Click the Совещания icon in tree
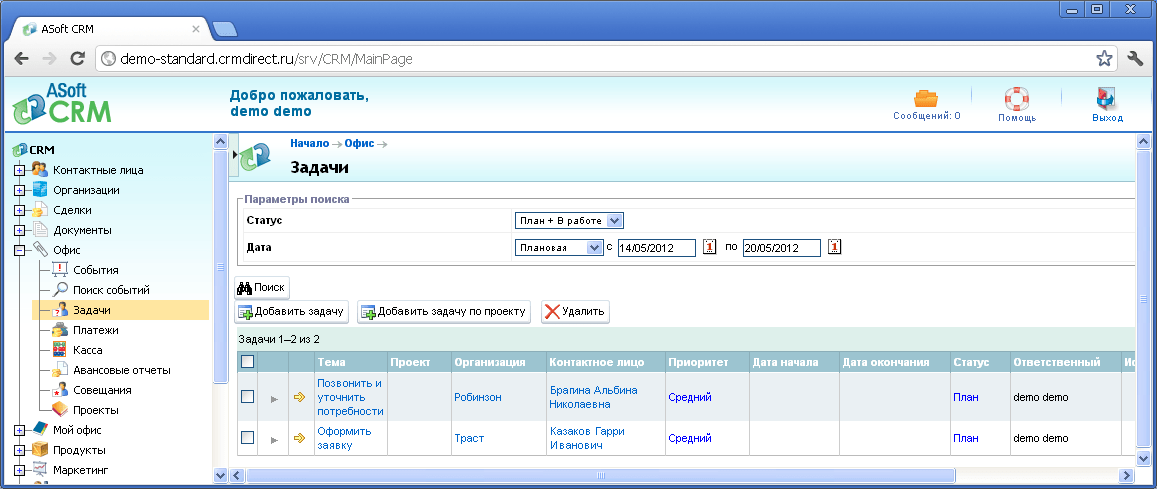Image resolution: width=1157 pixels, height=489 pixels. click(x=60, y=389)
